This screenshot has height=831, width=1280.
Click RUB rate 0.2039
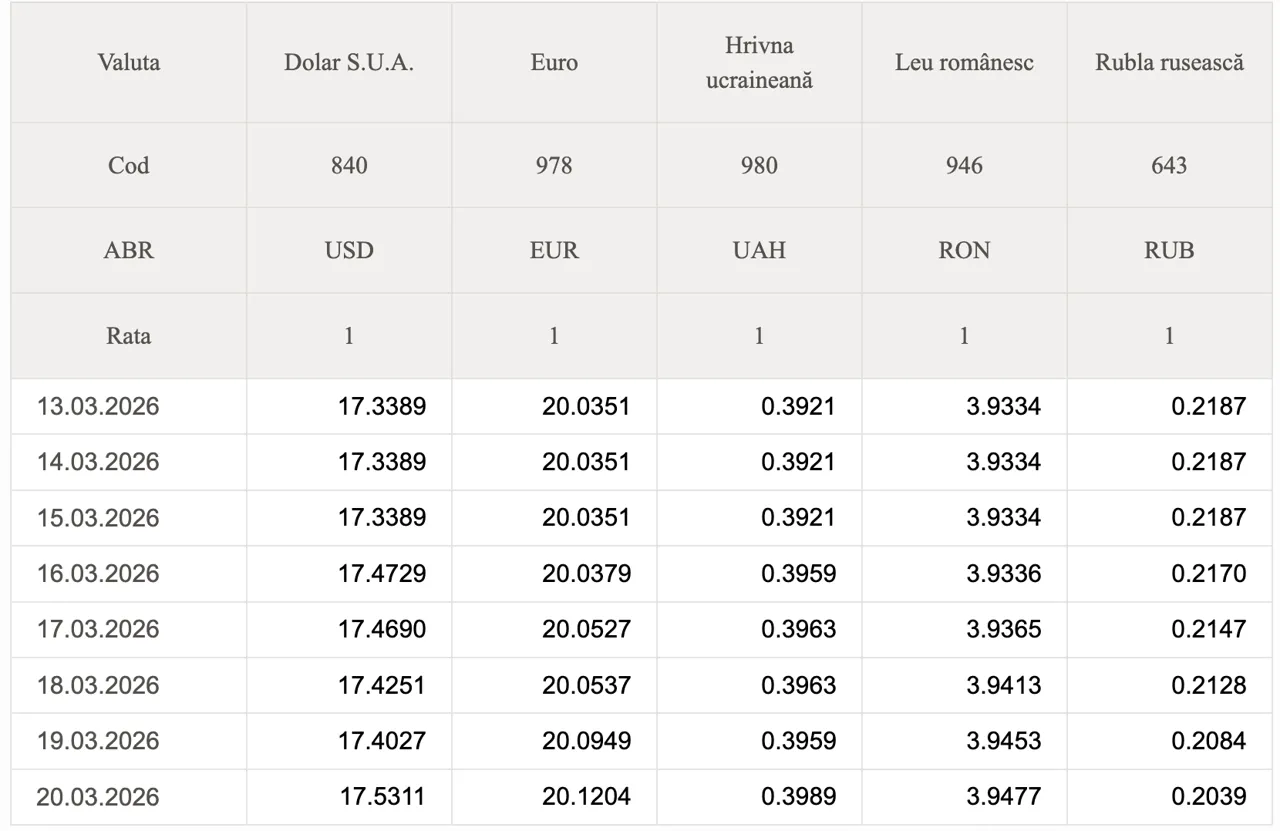pyautogui.click(x=1209, y=797)
